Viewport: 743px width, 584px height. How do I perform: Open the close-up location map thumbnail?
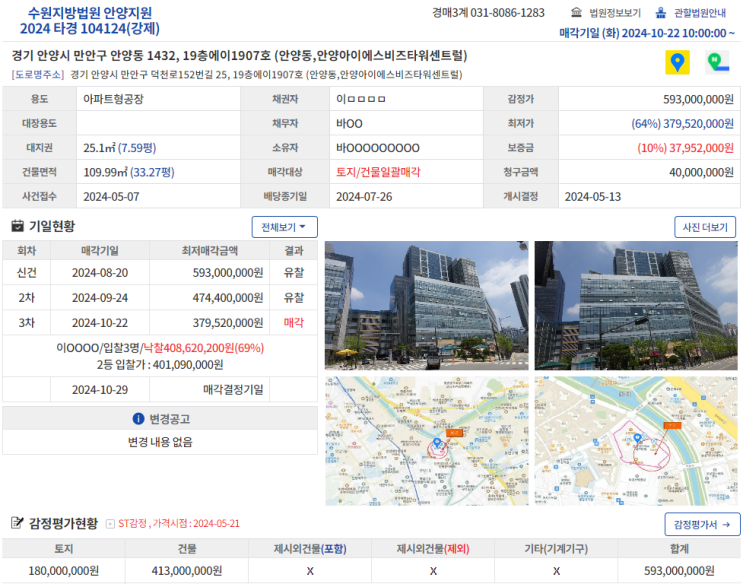coord(636,441)
